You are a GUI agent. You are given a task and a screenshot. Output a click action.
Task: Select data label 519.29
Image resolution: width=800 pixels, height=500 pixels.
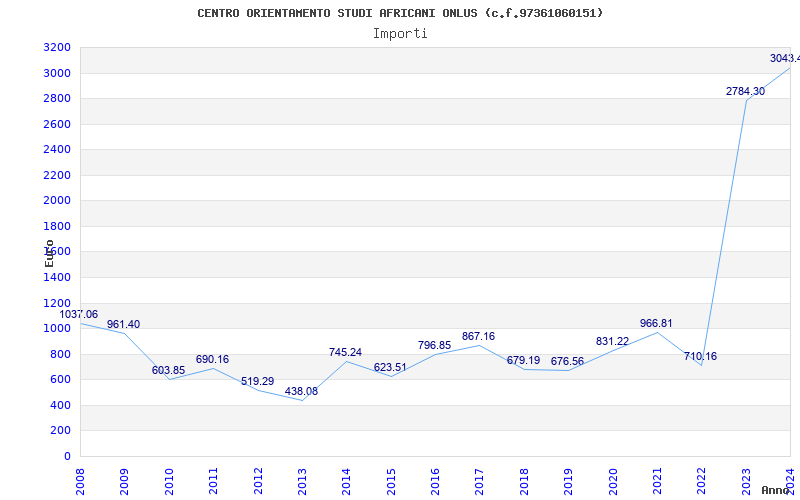[257, 382]
